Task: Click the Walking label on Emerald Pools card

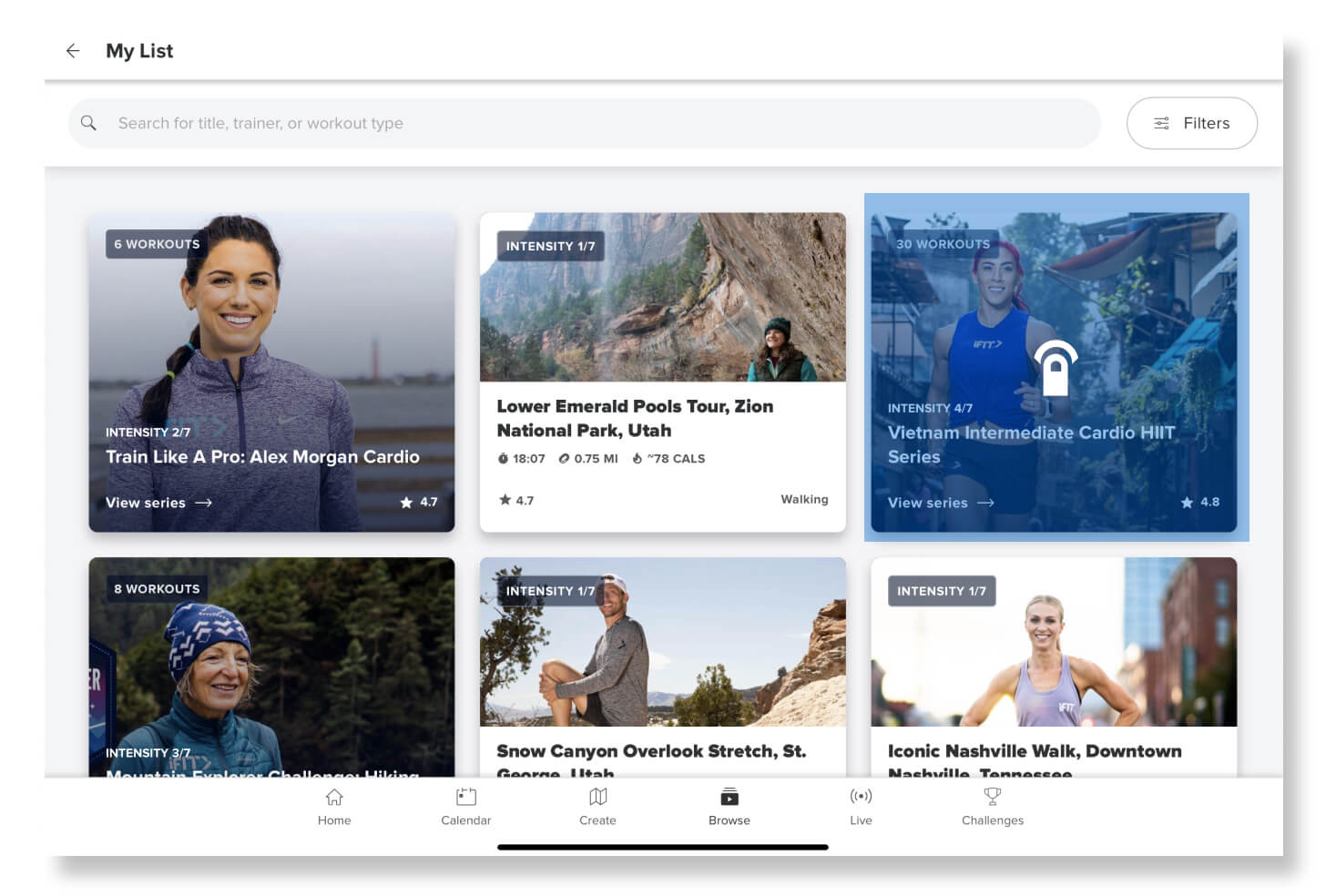Action: click(804, 499)
